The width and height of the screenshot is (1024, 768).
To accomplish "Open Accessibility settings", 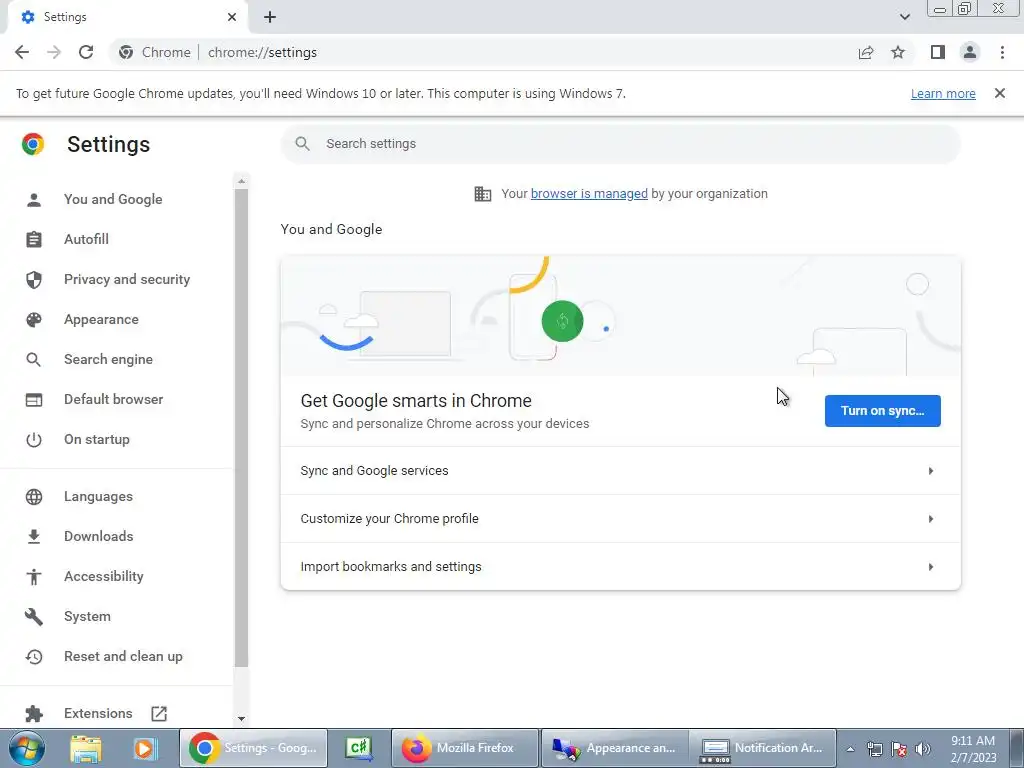I will (x=104, y=576).
